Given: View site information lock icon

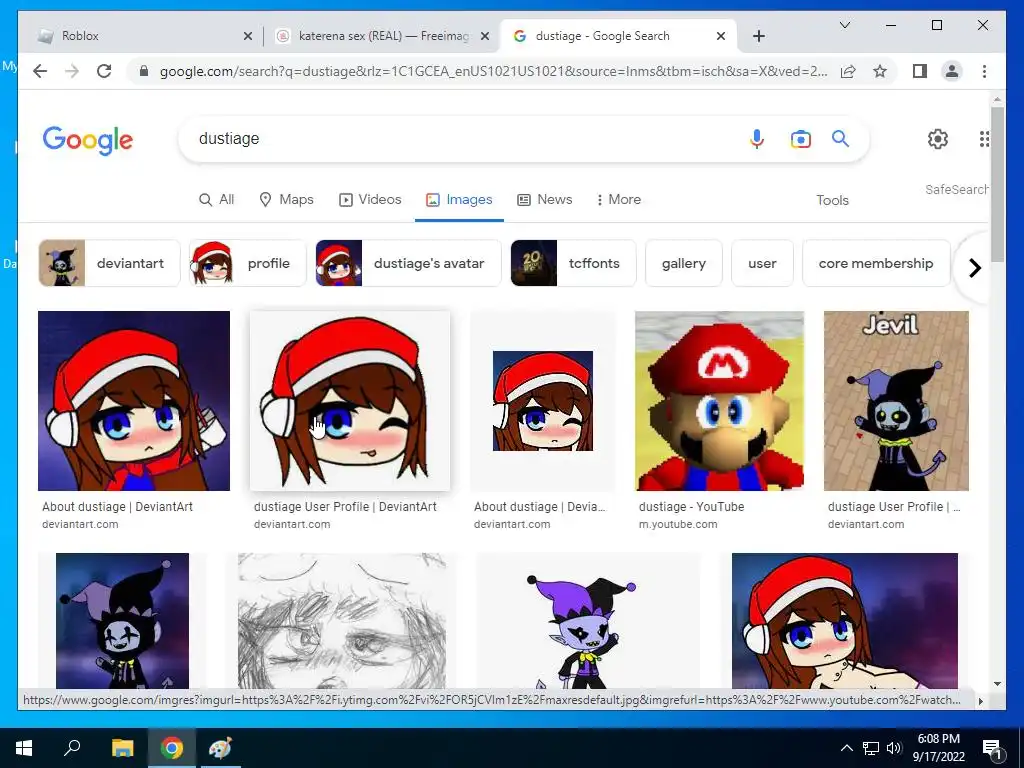Looking at the screenshot, I should (x=144, y=71).
